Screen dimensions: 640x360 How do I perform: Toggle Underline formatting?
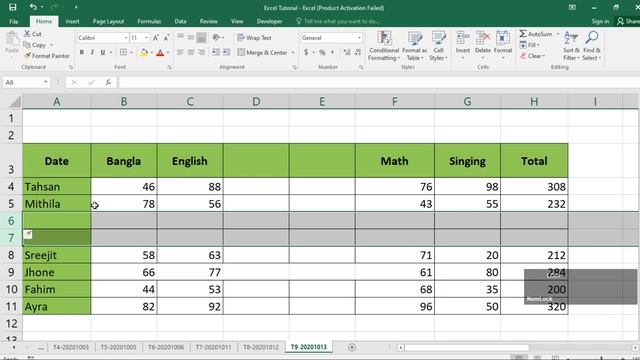(x=102, y=52)
